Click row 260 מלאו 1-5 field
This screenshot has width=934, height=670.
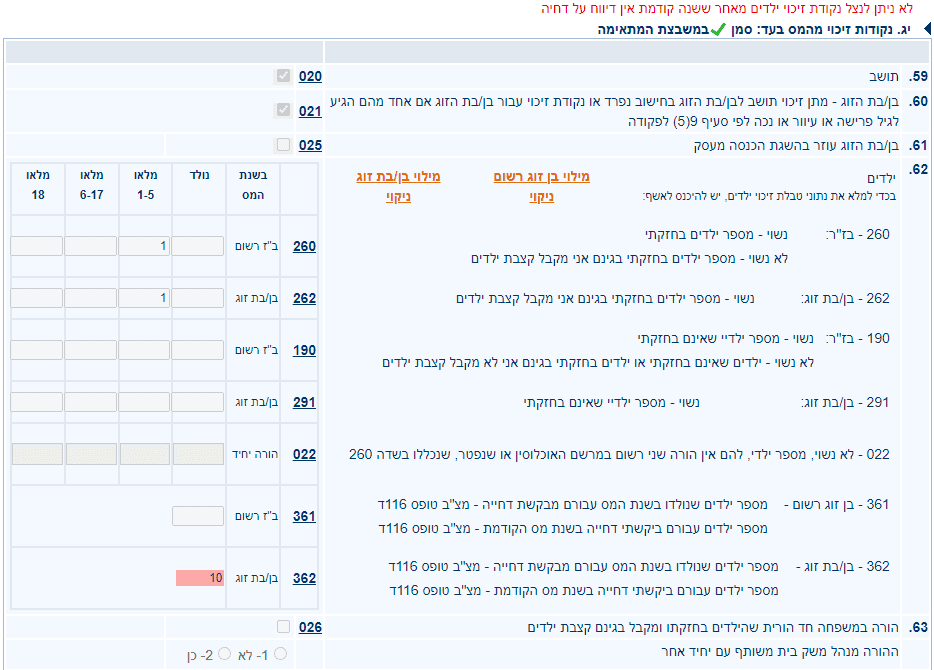pos(144,246)
